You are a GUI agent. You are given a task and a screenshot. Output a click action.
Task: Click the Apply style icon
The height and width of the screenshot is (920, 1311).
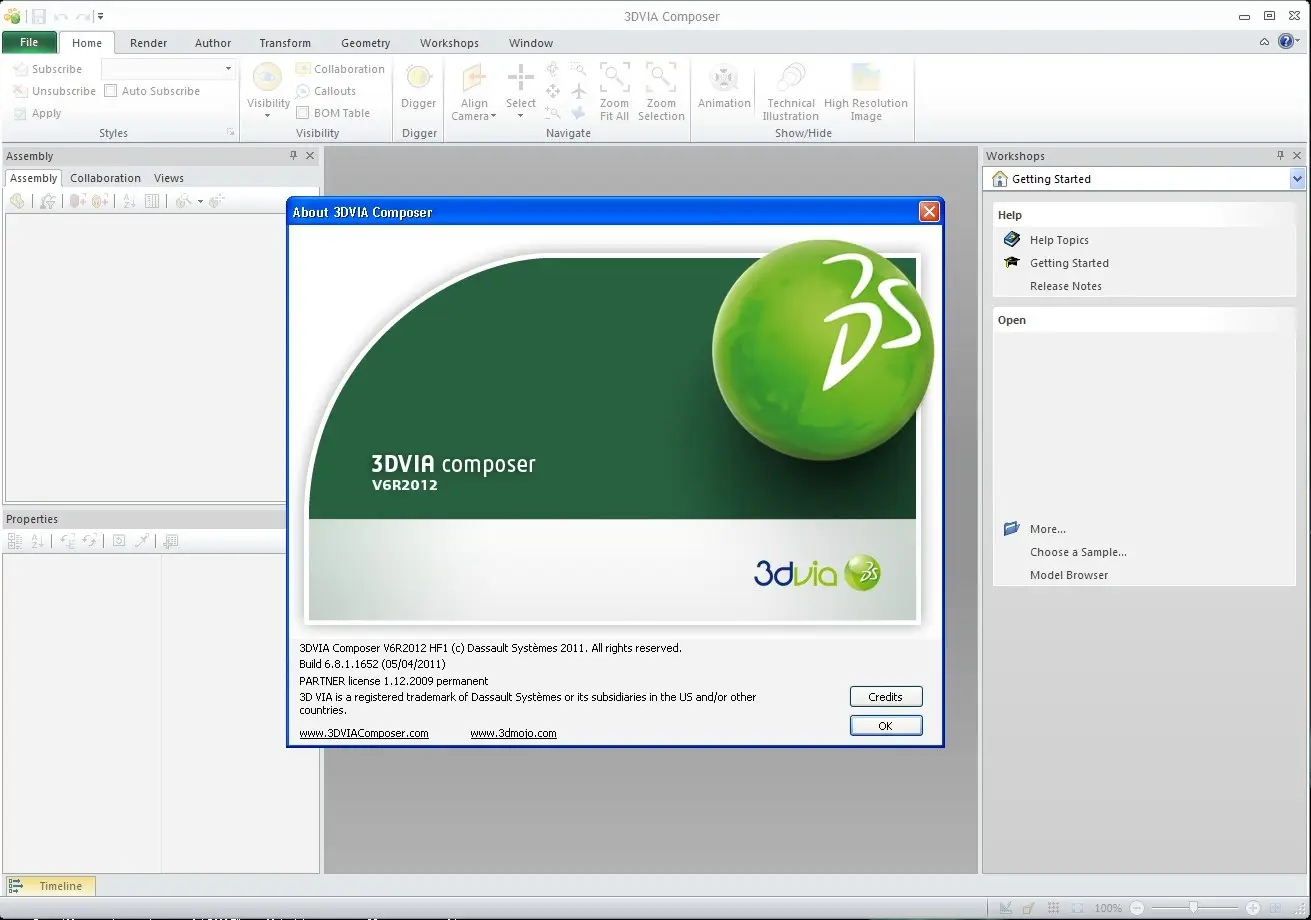point(20,113)
